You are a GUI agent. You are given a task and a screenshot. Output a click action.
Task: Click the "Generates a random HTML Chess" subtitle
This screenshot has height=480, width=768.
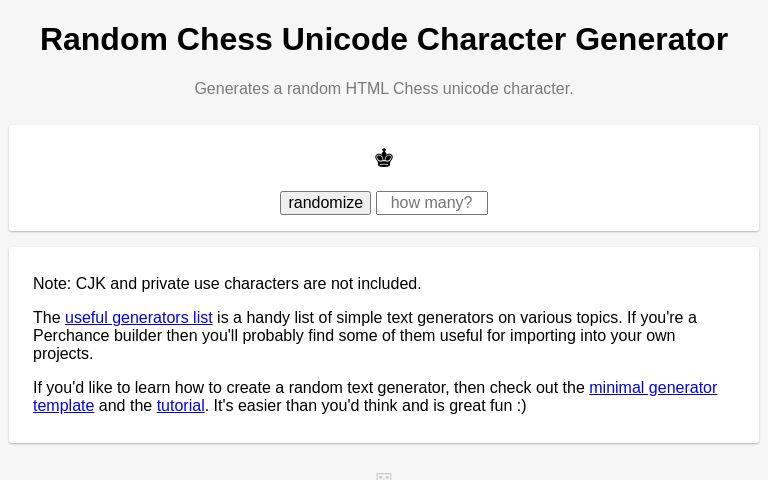tap(384, 88)
